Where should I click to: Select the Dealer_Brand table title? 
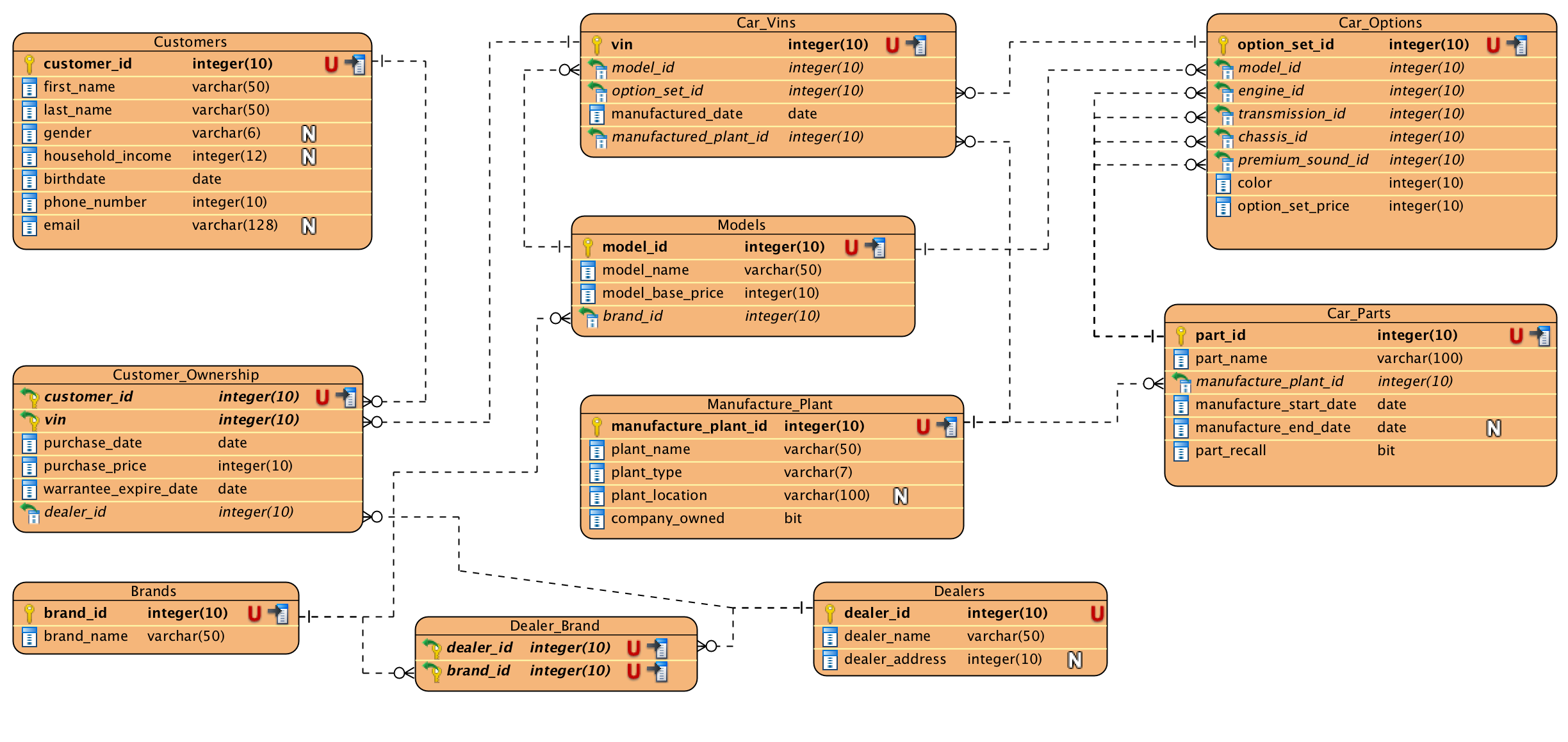555,626
